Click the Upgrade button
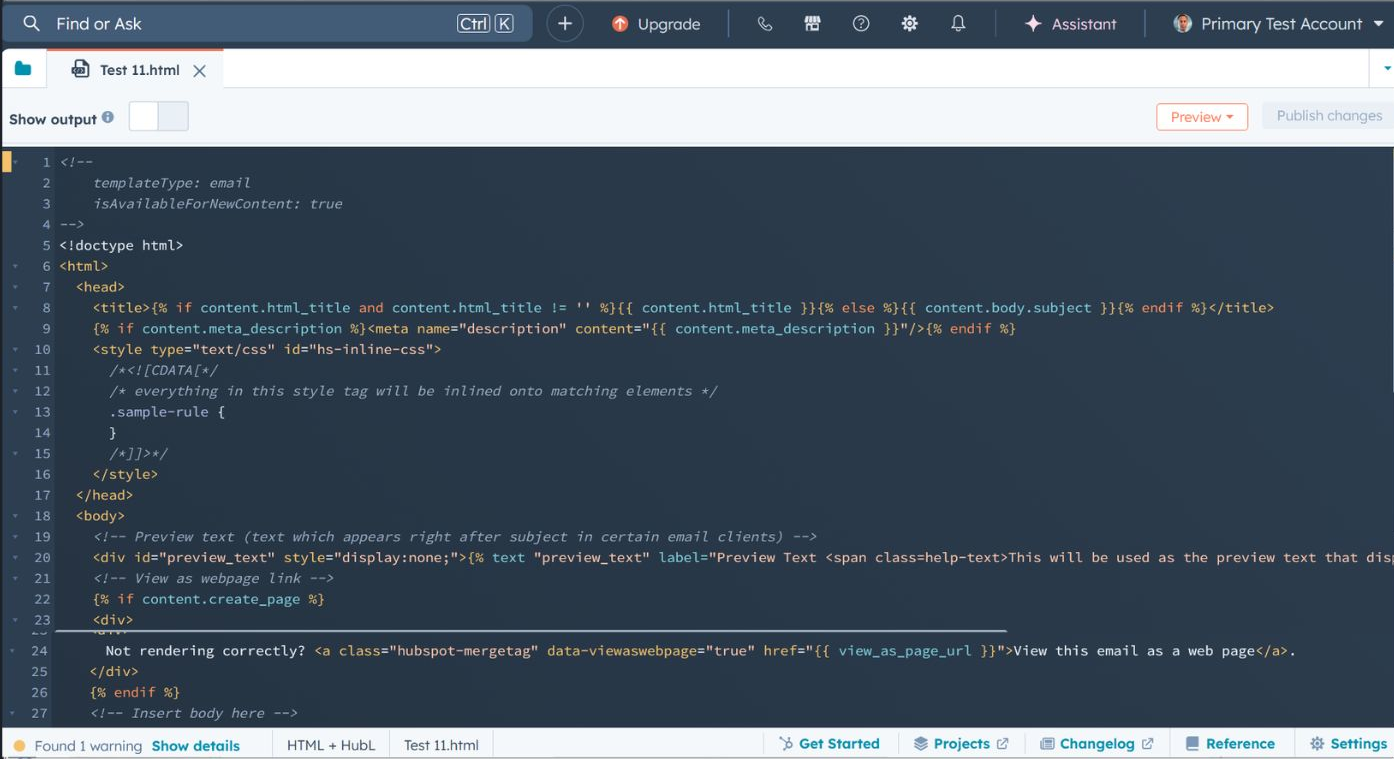 tap(656, 24)
